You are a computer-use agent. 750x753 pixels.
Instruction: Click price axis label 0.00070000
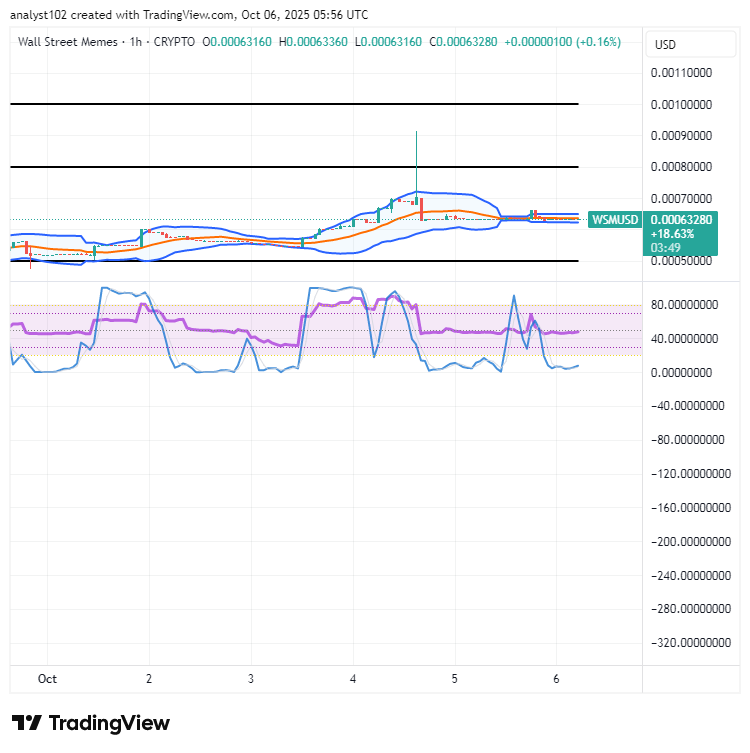point(681,198)
